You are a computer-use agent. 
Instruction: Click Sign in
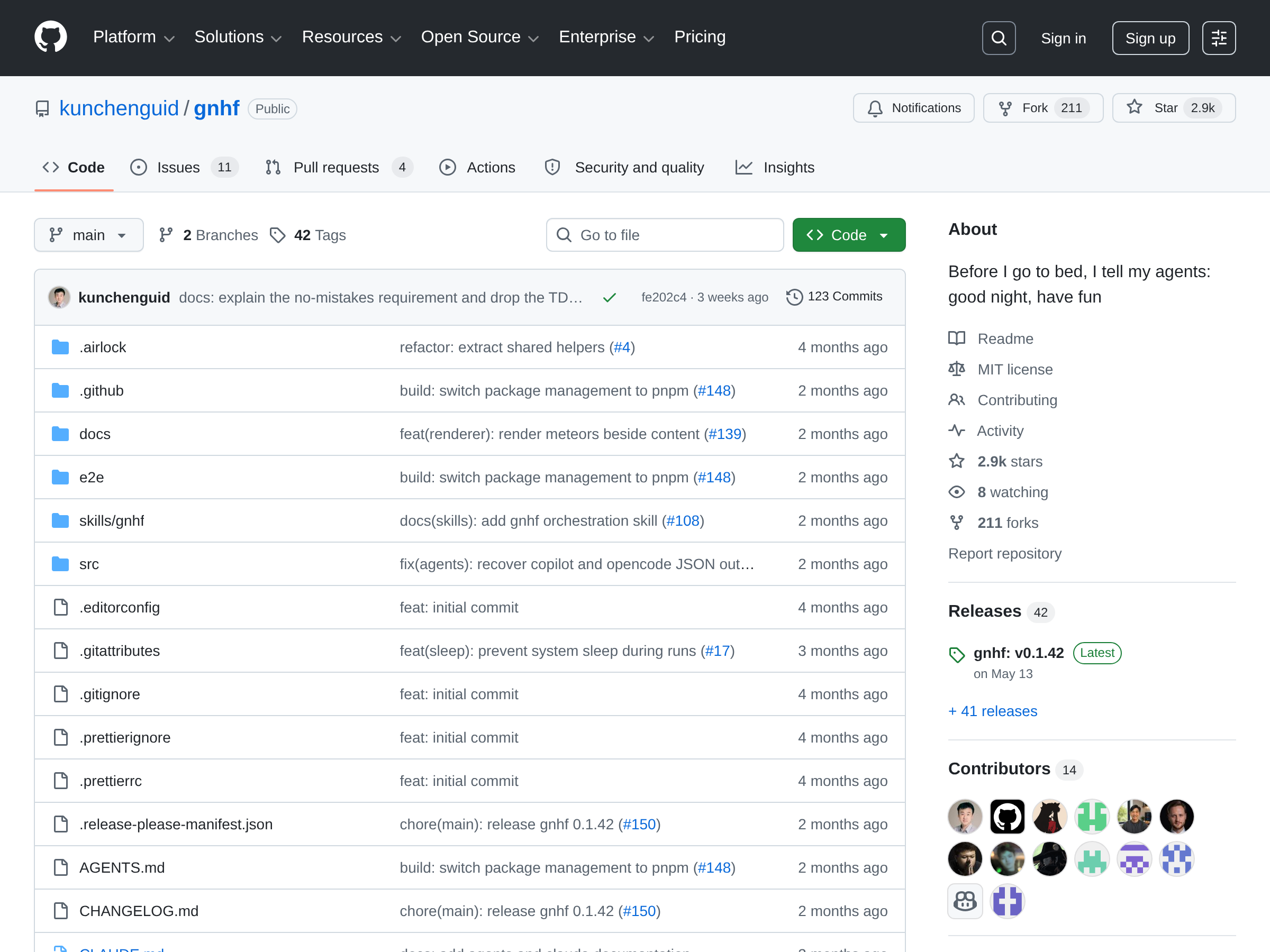tap(1063, 38)
